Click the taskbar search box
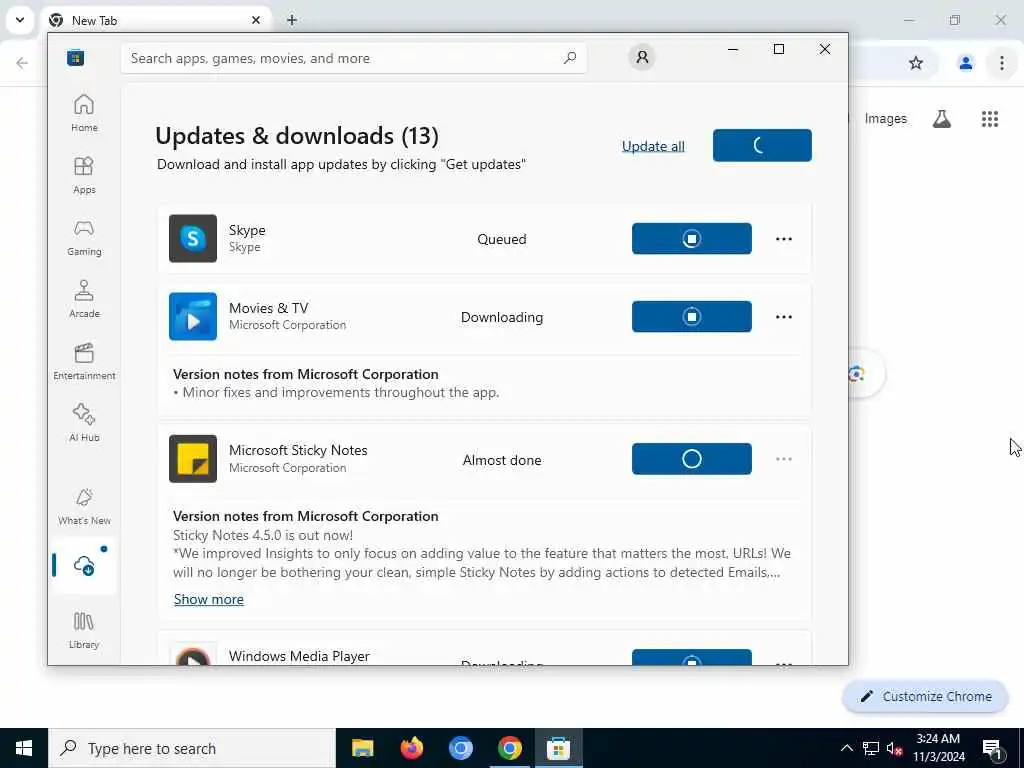 pos(192,748)
